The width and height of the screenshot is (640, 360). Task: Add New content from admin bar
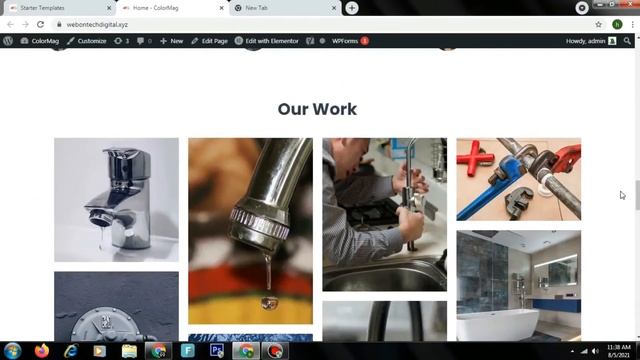(171, 41)
